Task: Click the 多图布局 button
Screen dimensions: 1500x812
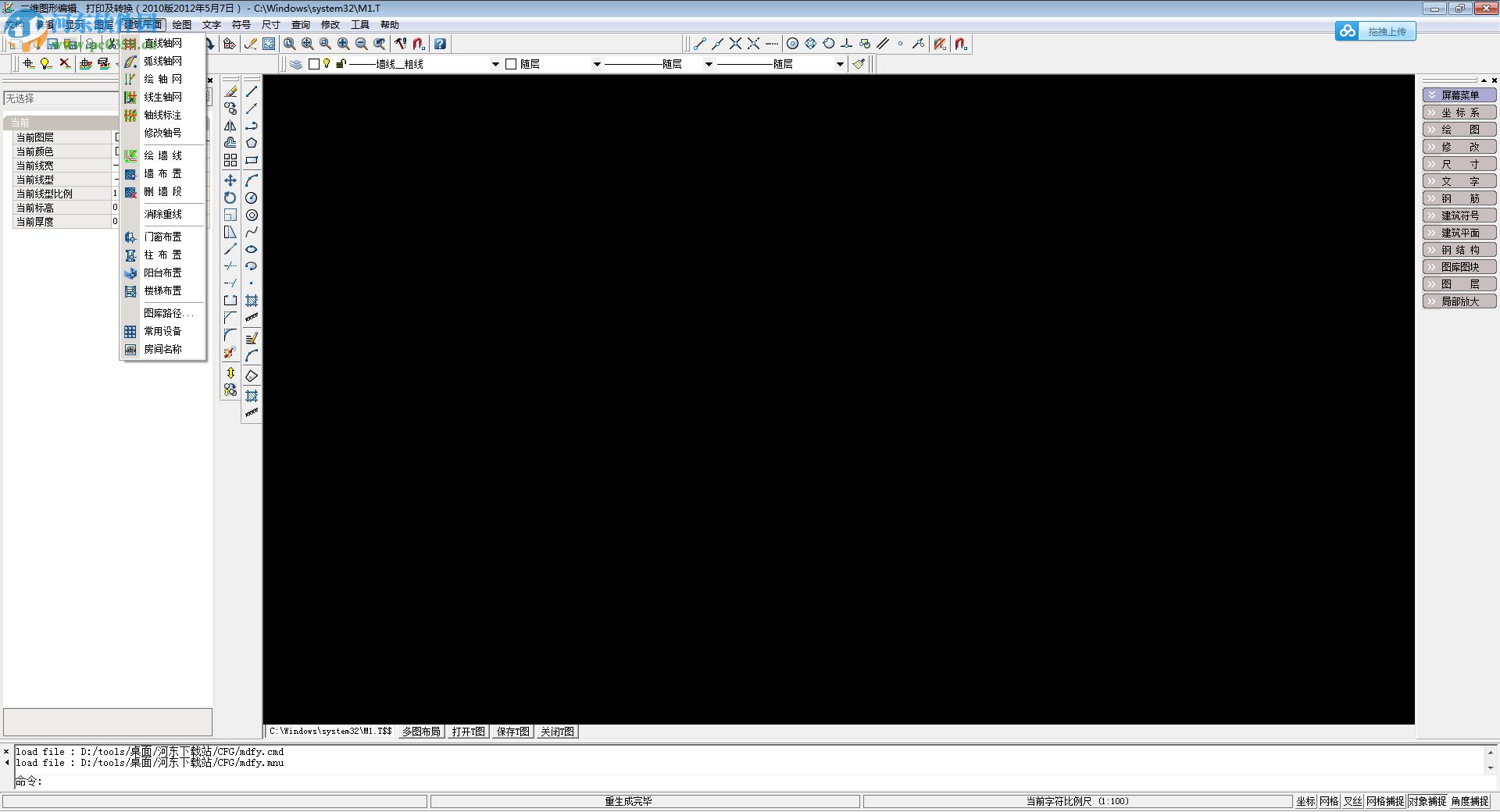Action: pyautogui.click(x=421, y=732)
